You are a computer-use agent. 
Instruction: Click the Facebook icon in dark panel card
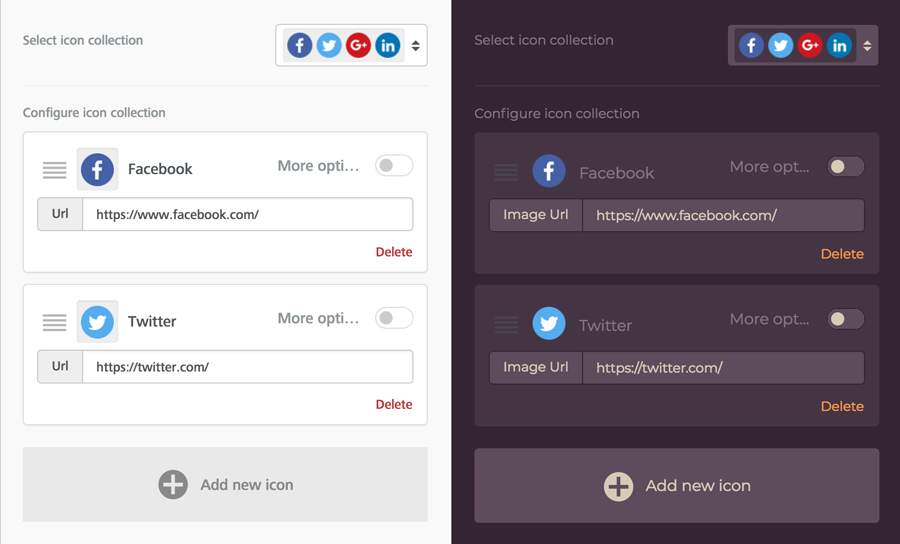[x=549, y=171]
